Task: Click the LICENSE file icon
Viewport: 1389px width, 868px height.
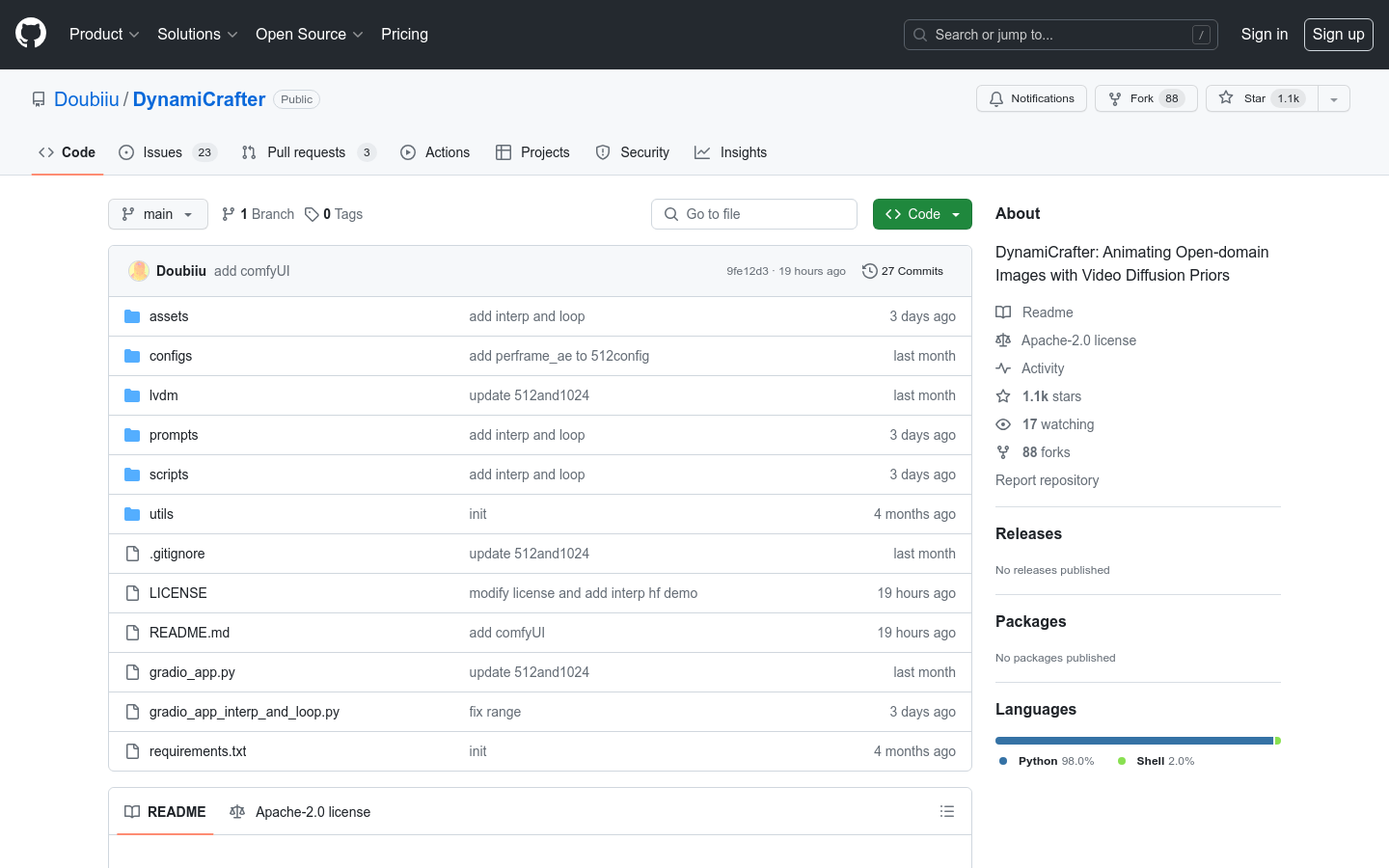Action: tap(132, 593)
